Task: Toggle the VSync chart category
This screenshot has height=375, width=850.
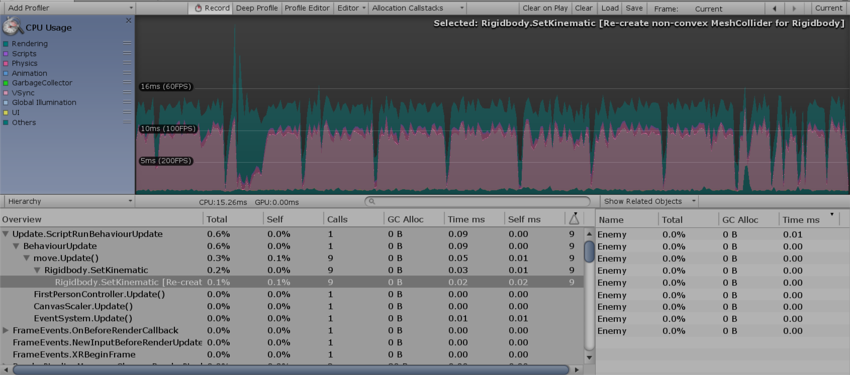Action: (x=5, y=93)
